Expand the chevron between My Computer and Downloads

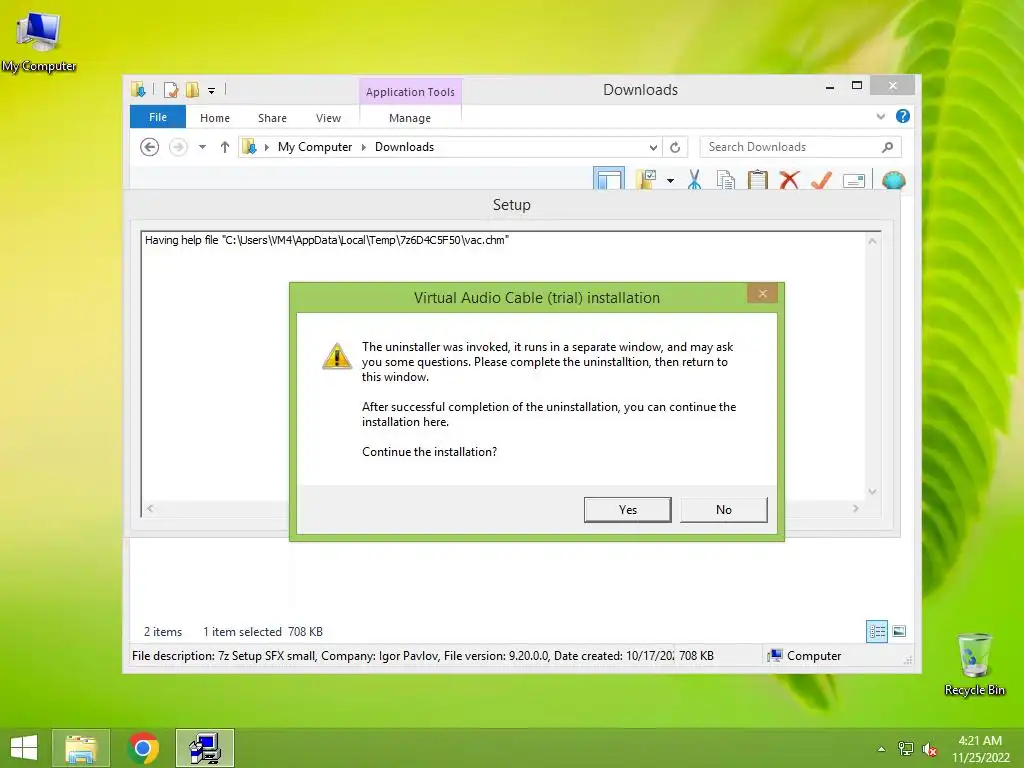364,147
